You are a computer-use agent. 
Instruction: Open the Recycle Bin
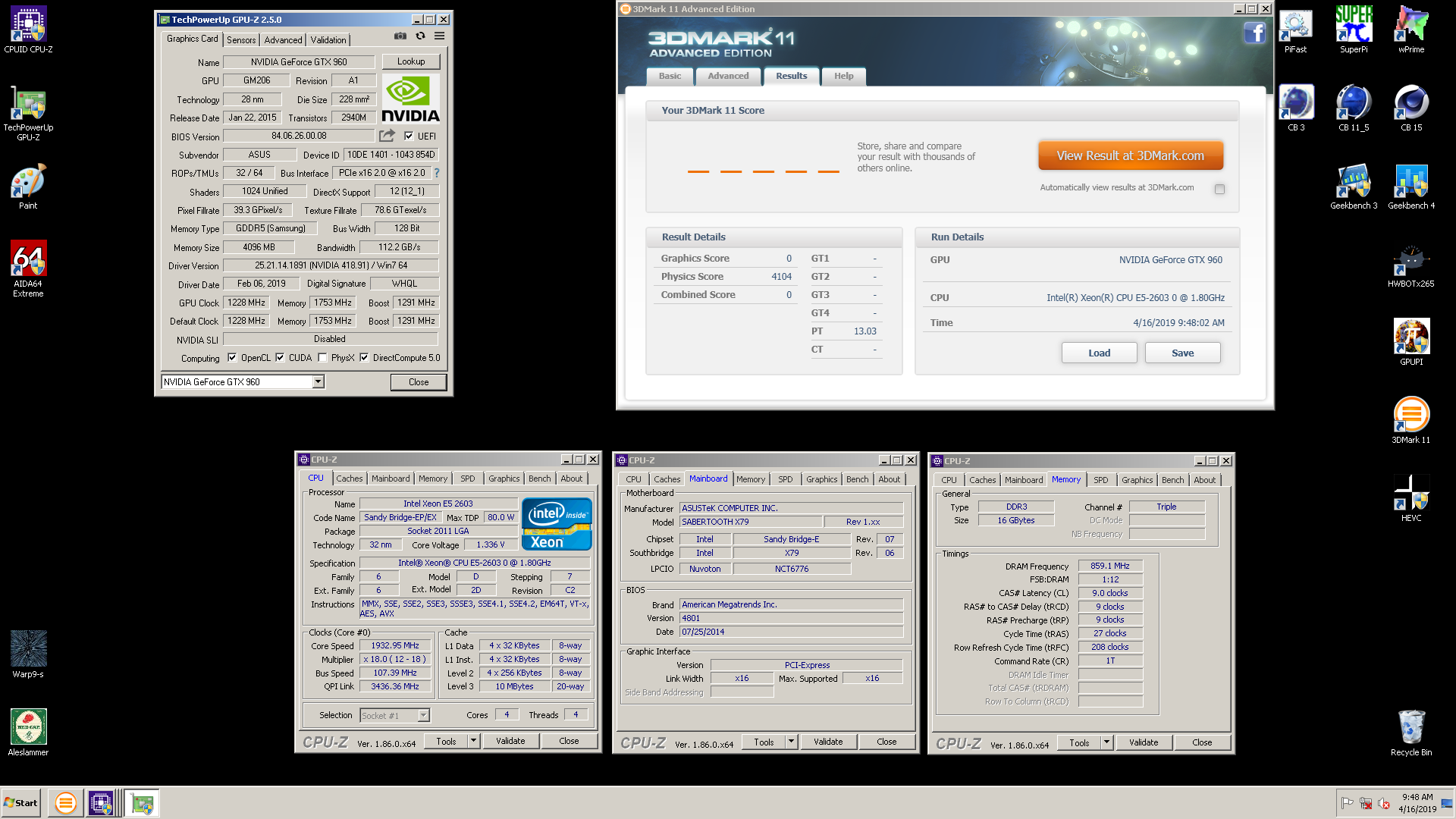[1410, 732]
